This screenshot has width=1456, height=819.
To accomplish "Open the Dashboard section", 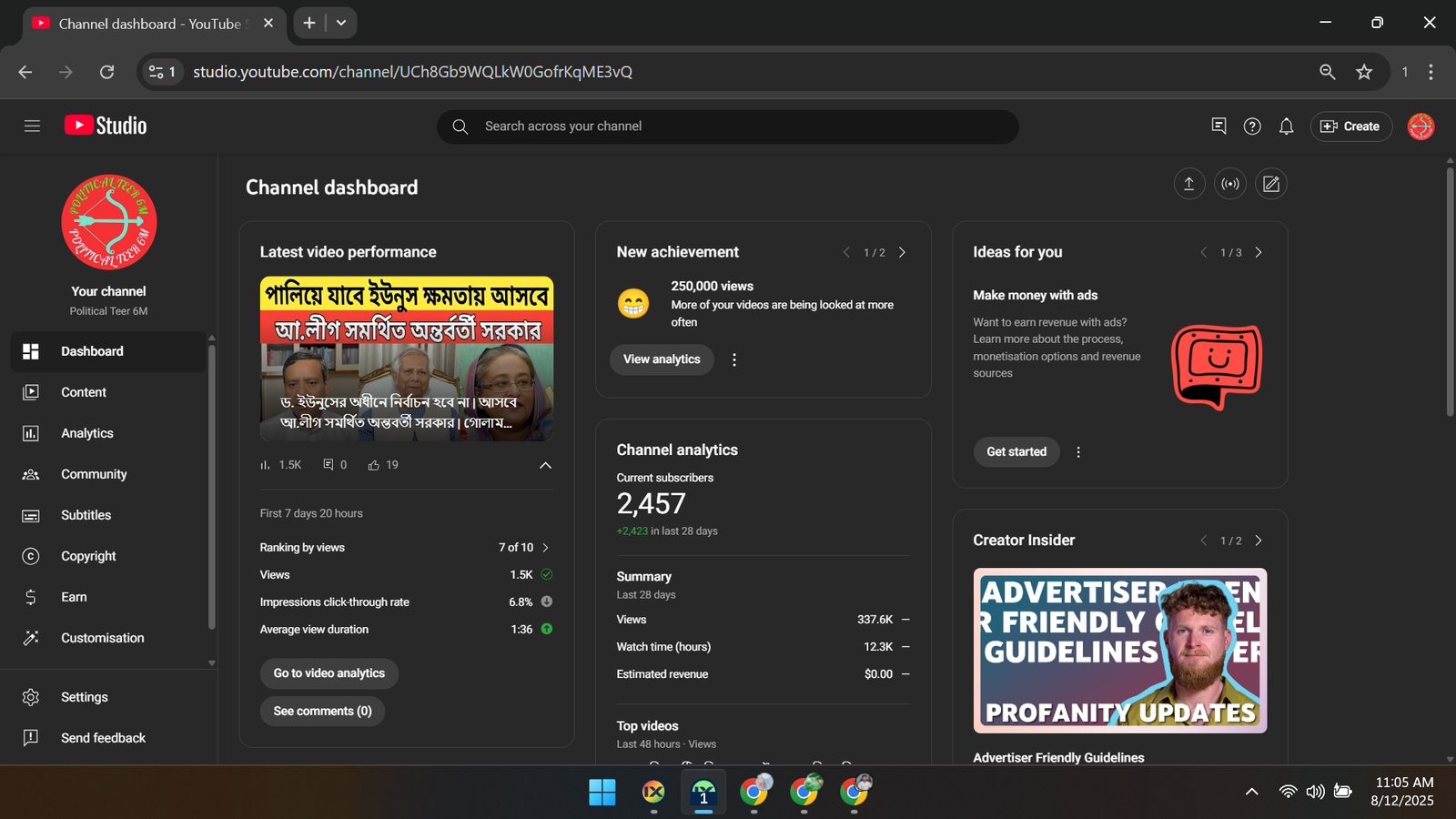I will click(x=108, y=351).
